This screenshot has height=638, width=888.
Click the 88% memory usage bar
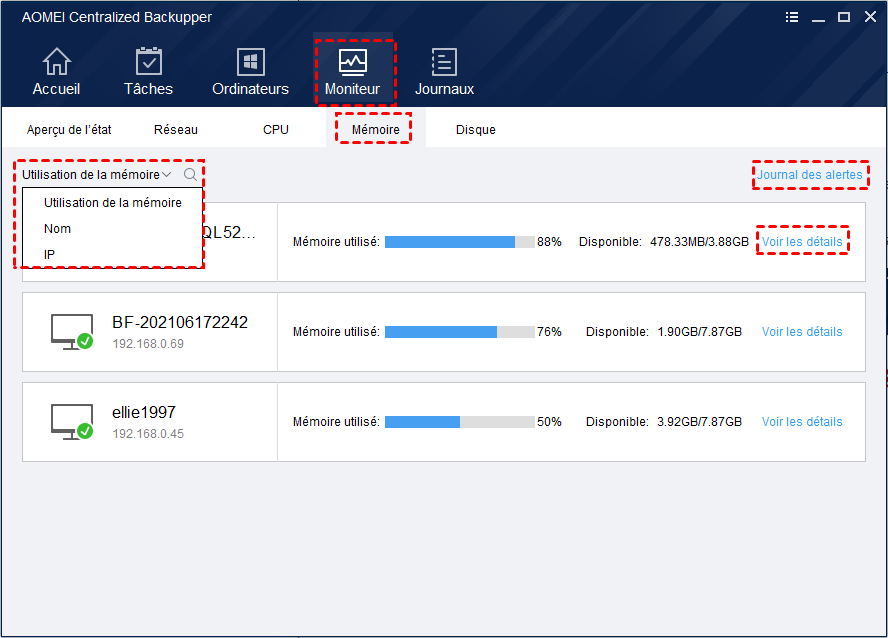pos(460,242)
